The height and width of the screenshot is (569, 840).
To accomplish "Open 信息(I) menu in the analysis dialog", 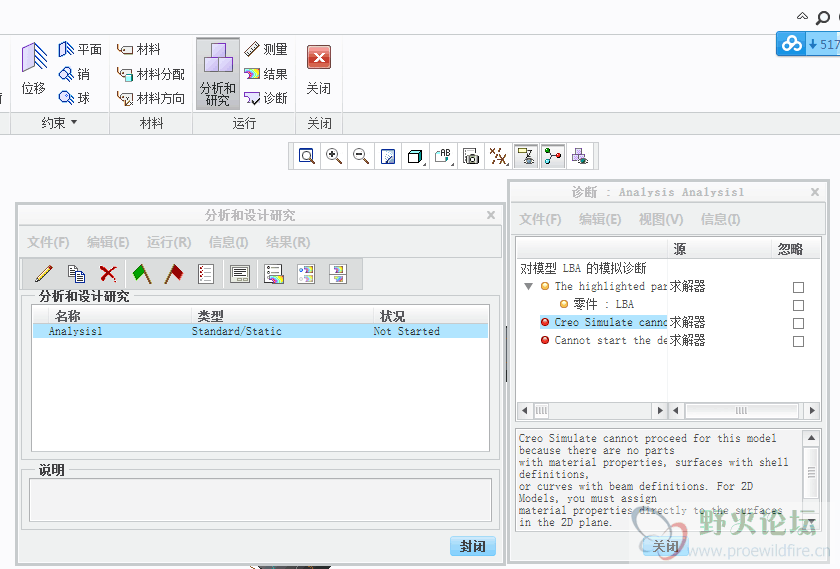I will click(228, 242).
